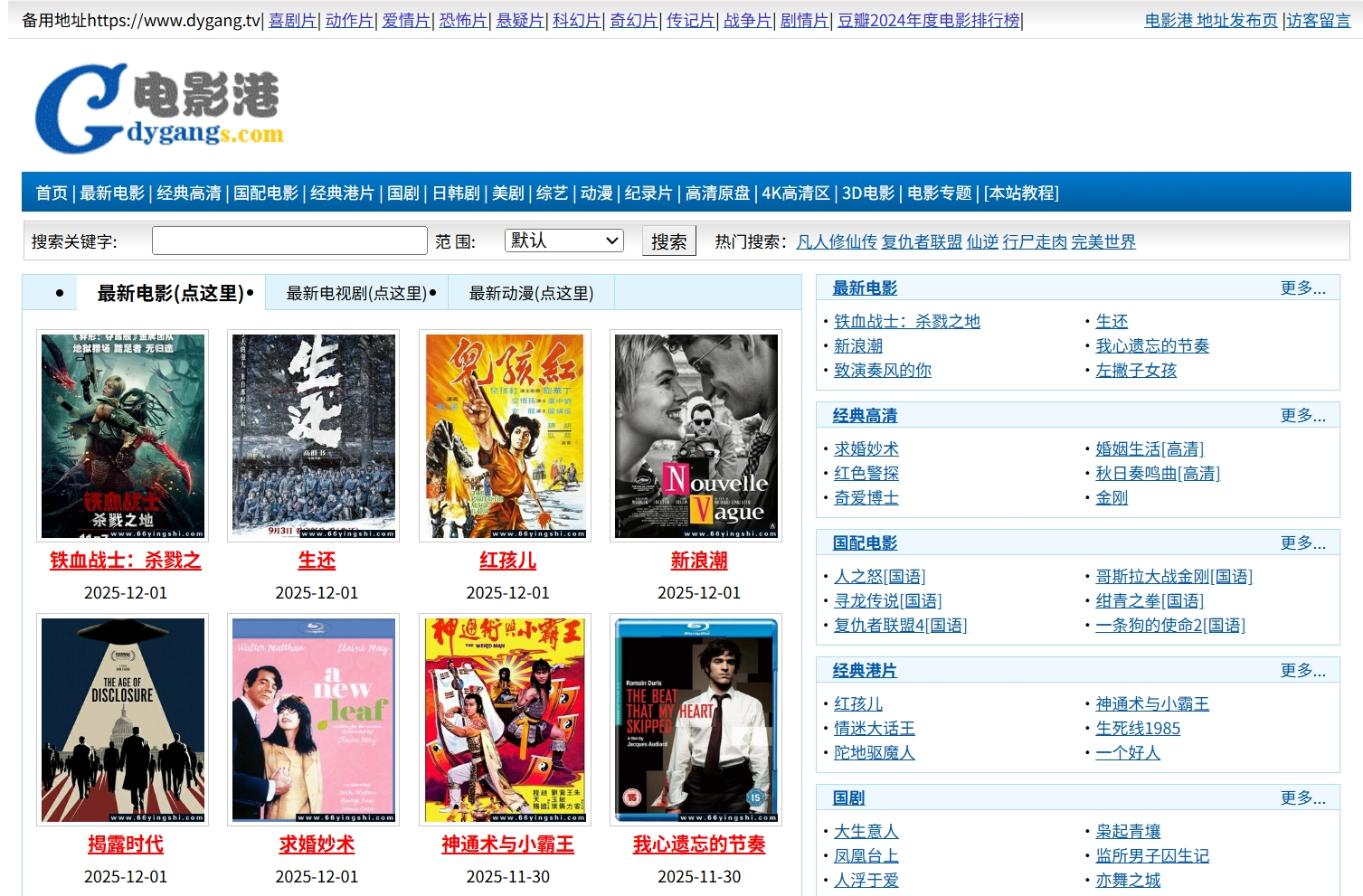Open The Beat That My Heart Skipped poster
Image resolution: width=1363 pixels, height=896 pixels.
(696, 720)
